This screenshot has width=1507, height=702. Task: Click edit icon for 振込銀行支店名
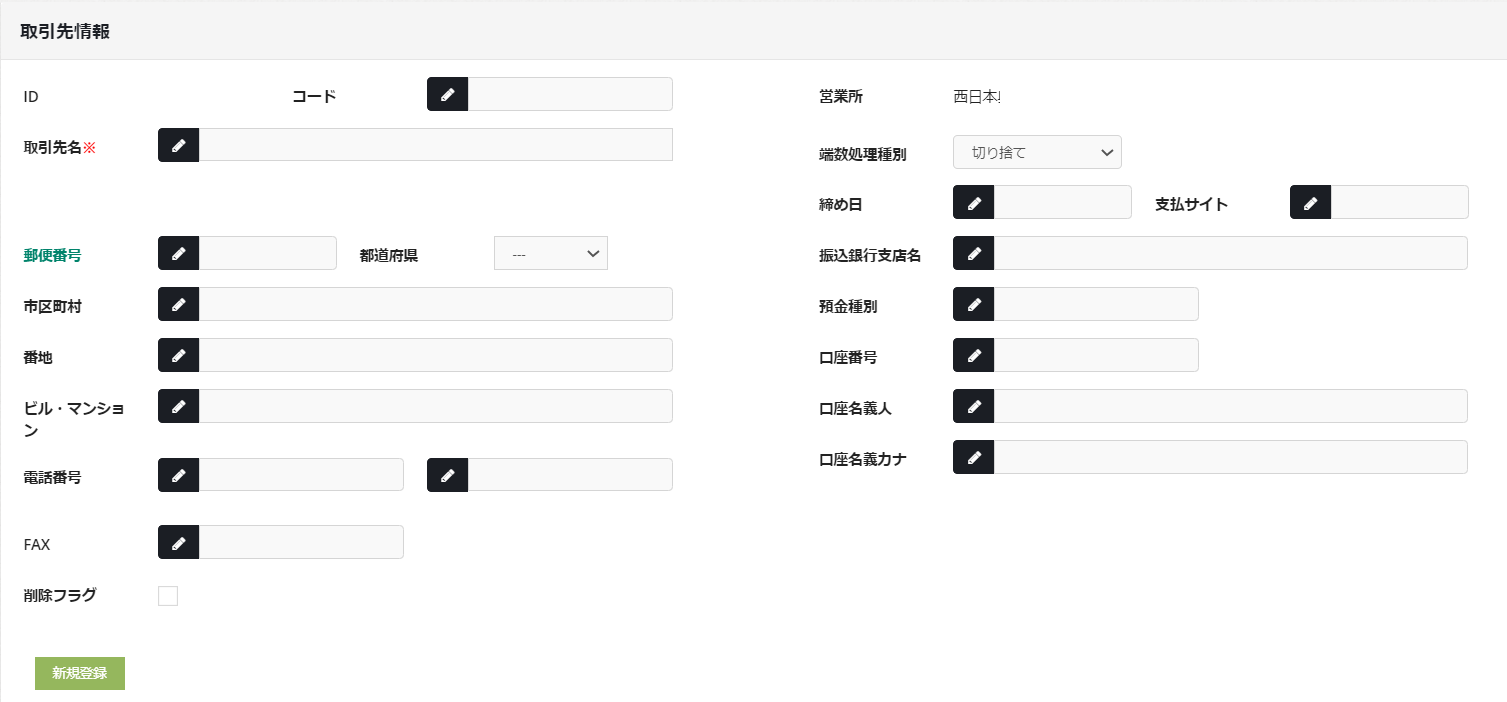tap(973, 253)
